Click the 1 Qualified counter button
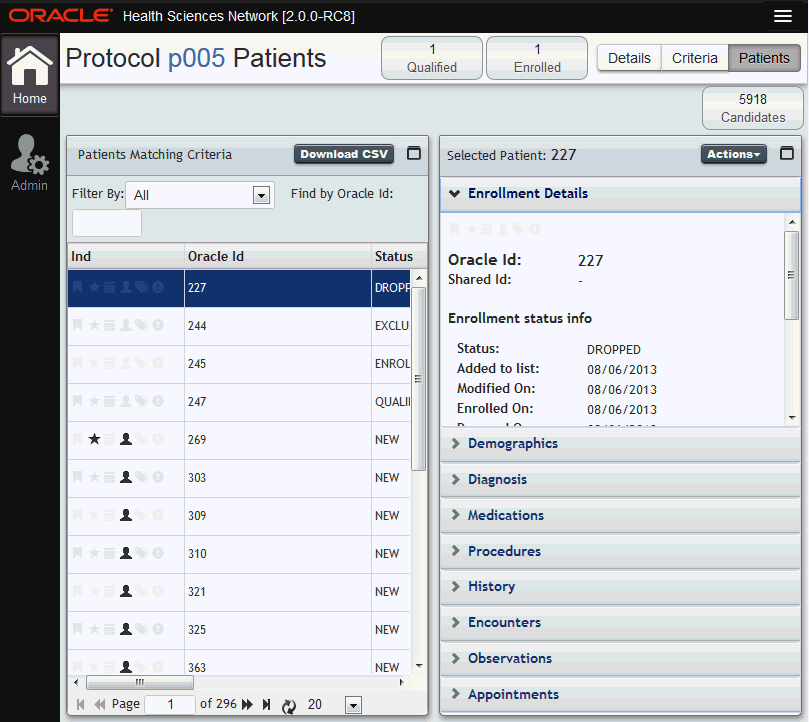This screenshot has height=722, width=809. coord(432,58)
